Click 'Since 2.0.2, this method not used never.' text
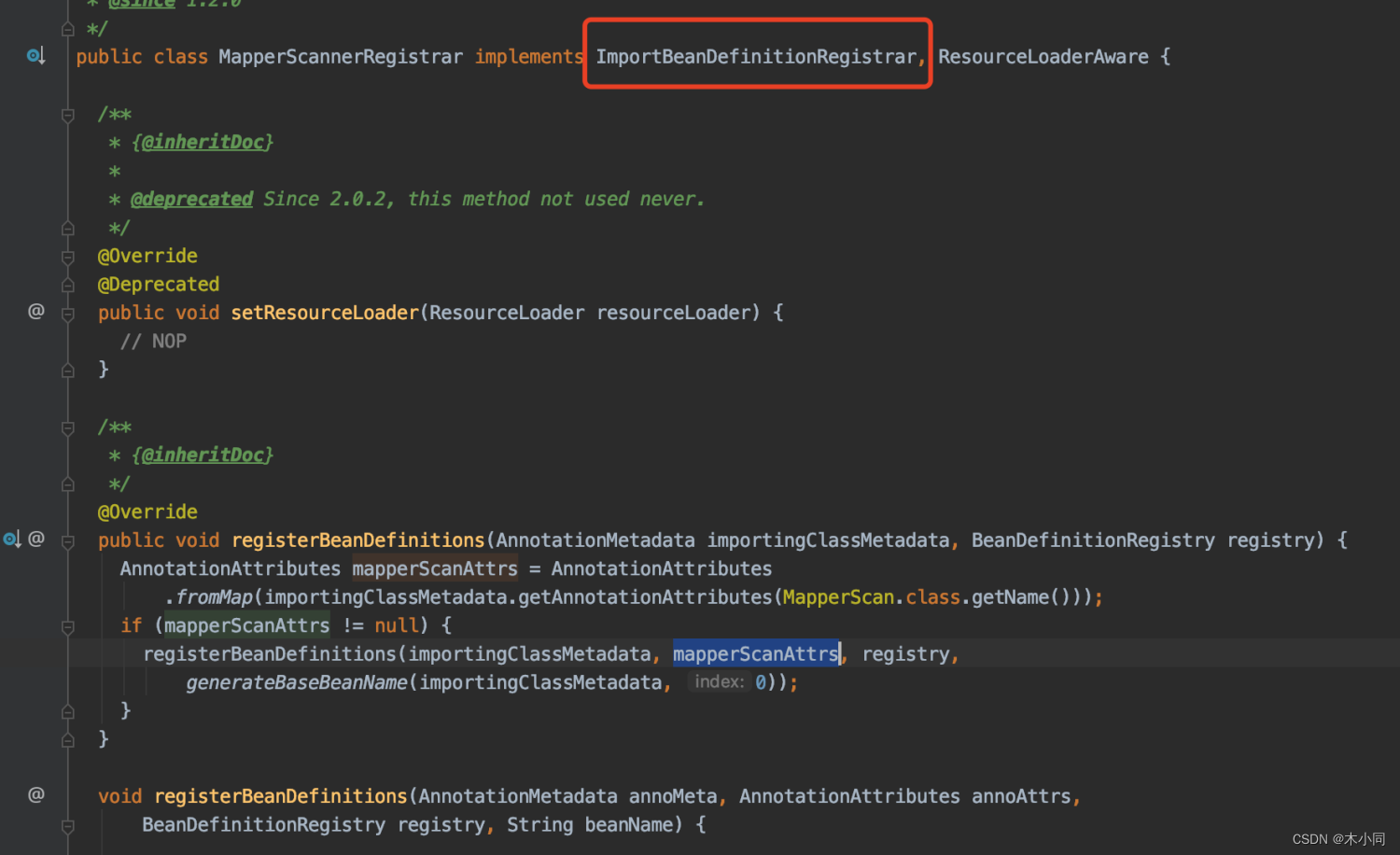 point(483,199)
